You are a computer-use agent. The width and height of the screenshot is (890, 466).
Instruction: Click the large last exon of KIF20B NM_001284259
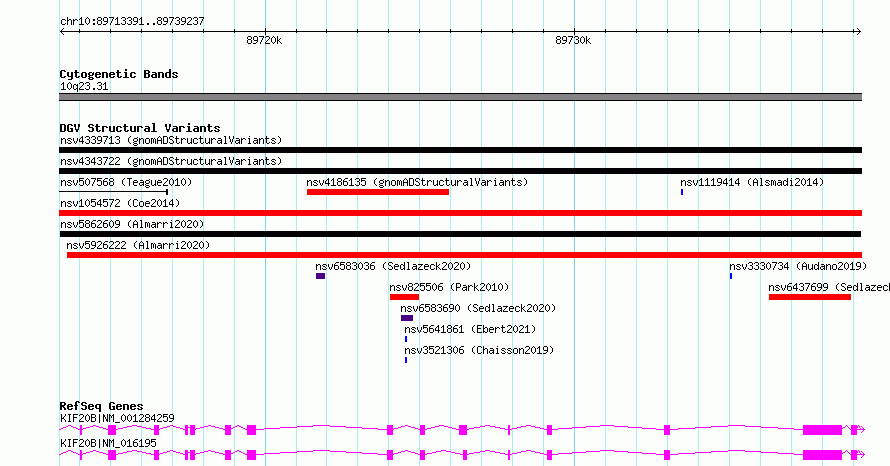click(x=822, y=430)
